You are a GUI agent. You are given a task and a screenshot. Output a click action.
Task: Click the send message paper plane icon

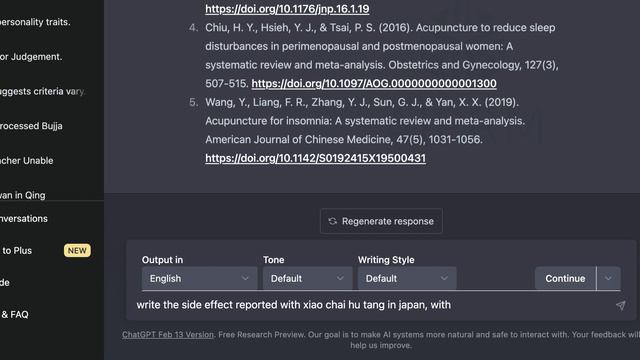coord(620,305)
